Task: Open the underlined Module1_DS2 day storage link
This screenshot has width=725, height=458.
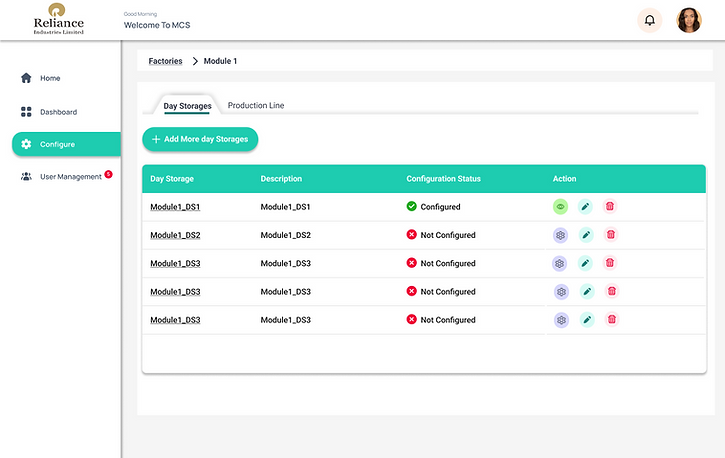Action: [x=175, y=235]
